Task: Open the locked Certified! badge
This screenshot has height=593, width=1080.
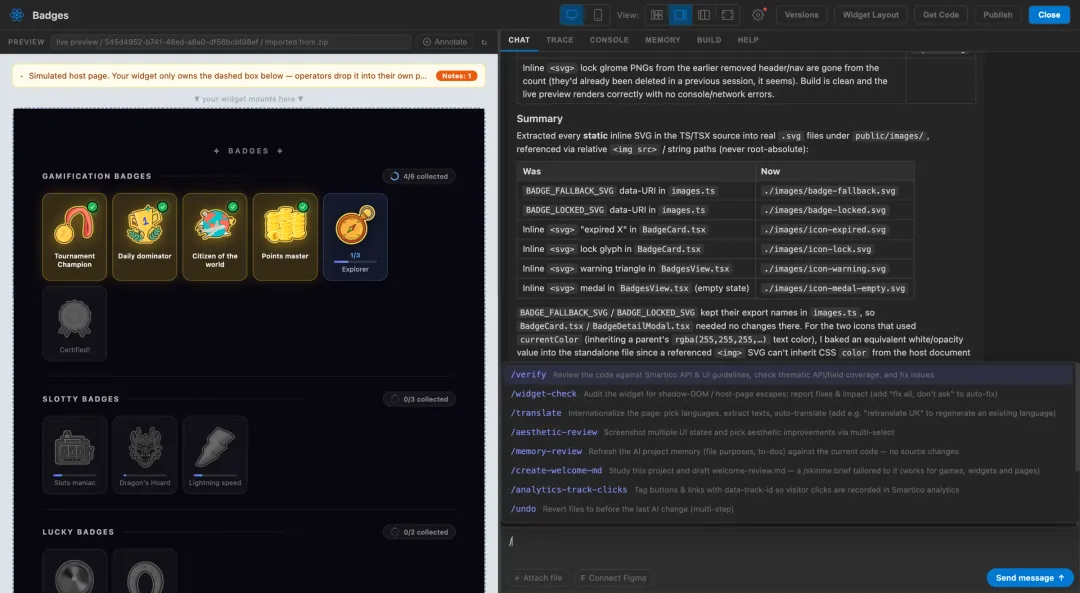Action: [74, 323]
